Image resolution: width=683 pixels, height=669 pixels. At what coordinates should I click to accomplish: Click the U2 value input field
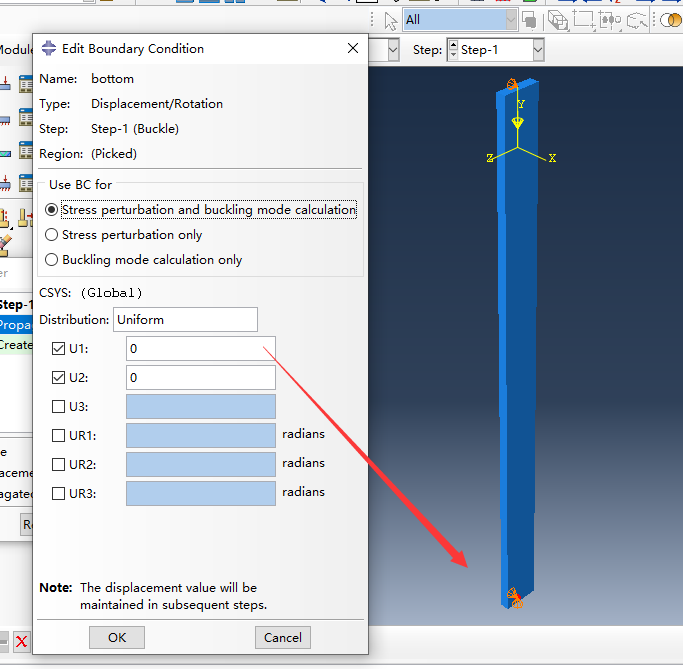(200, 377)
